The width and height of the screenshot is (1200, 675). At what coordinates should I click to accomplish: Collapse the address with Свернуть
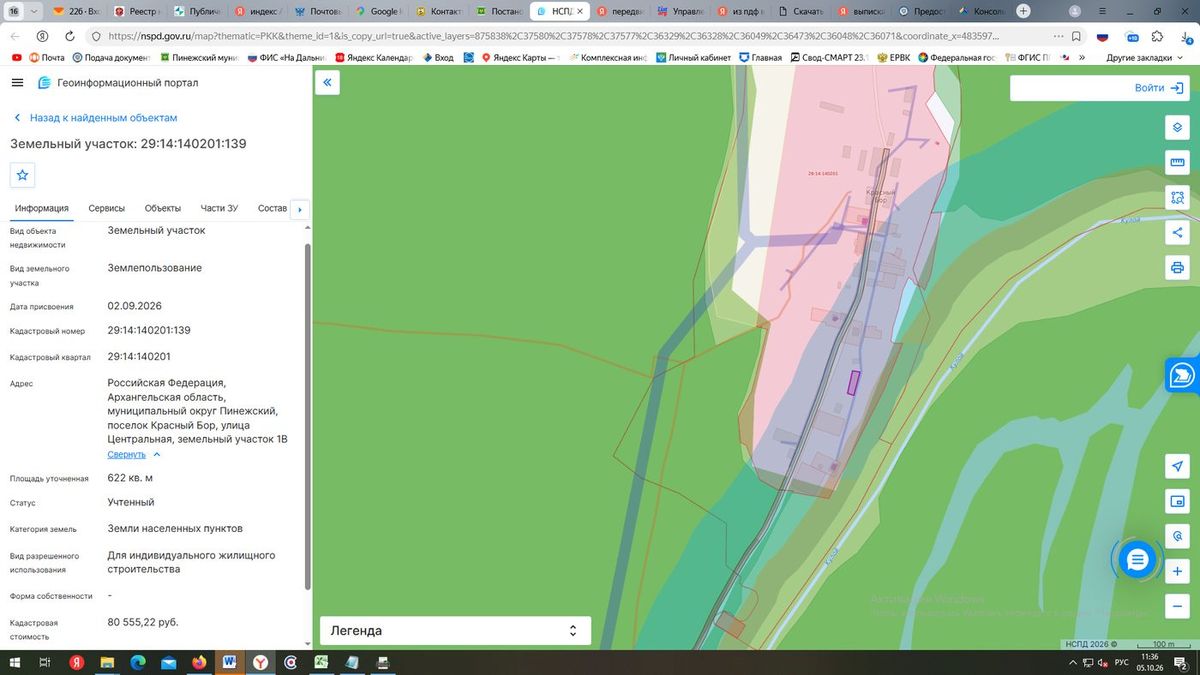coord(134,454)
